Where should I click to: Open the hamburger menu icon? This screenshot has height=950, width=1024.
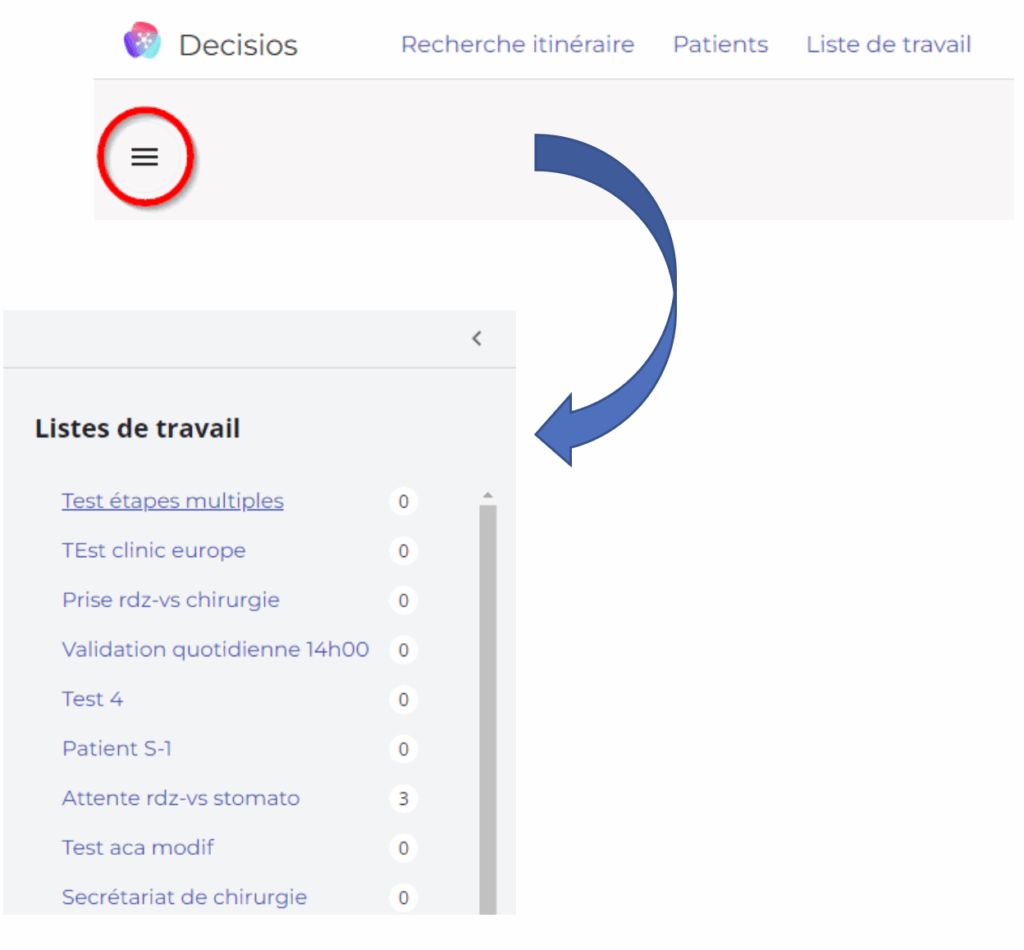tap(145, 157)
